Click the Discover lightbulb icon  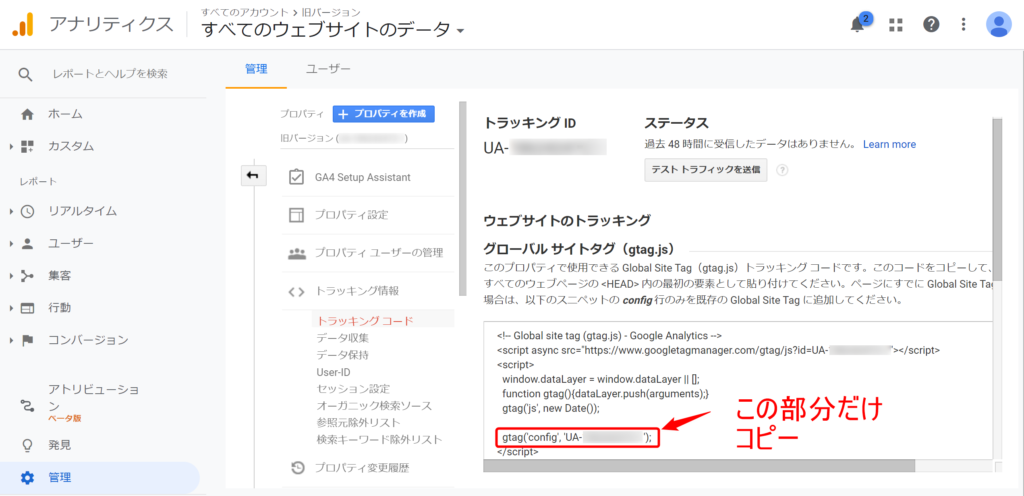tap(27, 445)
